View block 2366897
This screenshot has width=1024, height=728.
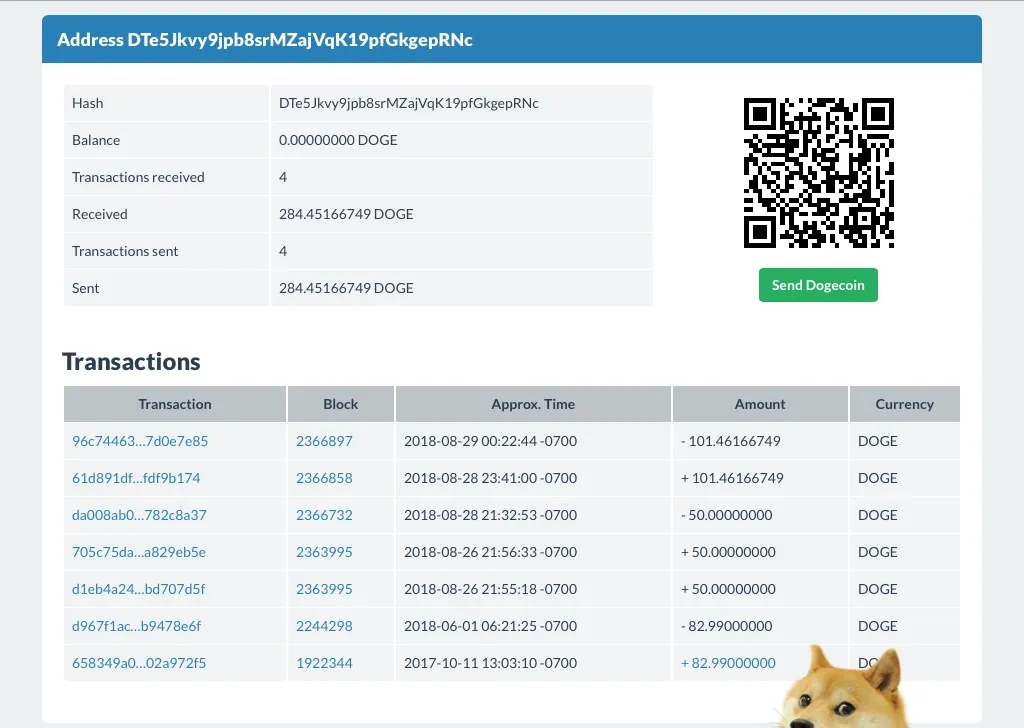coord(324,441)
